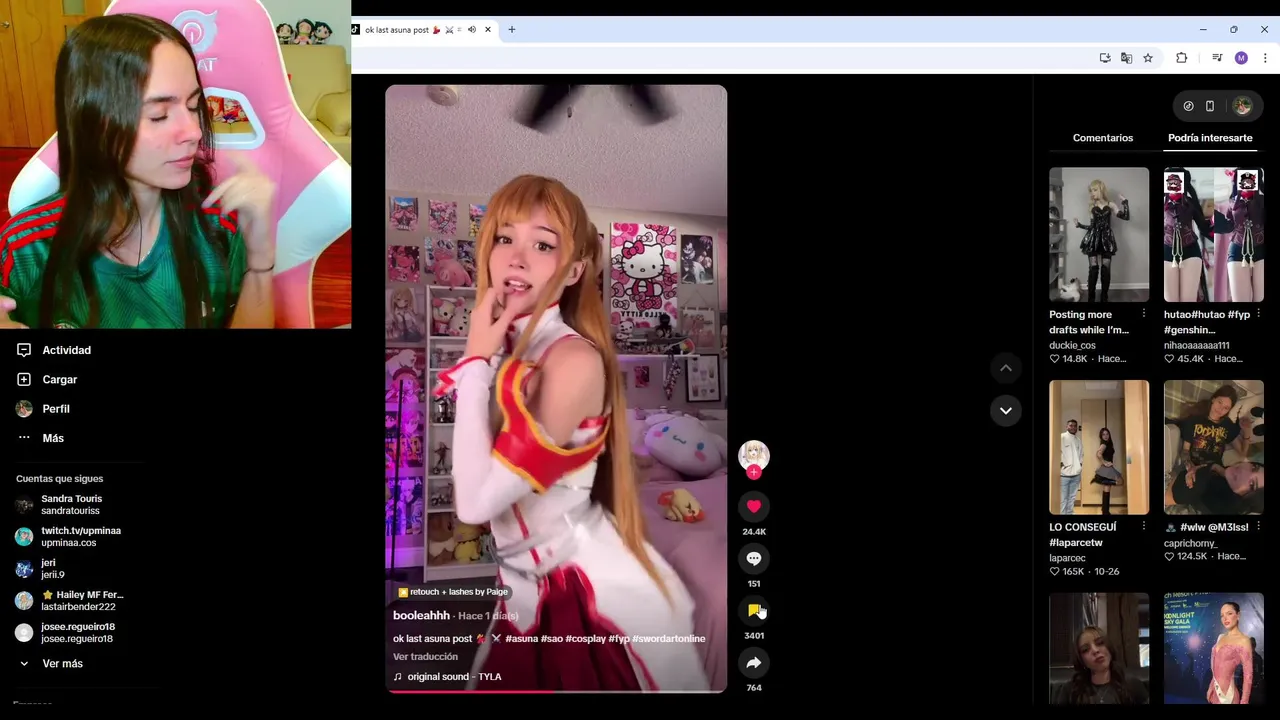The height and width of the screenshot is (720, 1280).
Task: Click the nihaoaaaaaa111 username
Action: pyautogui.click(x=1196, y=346)
